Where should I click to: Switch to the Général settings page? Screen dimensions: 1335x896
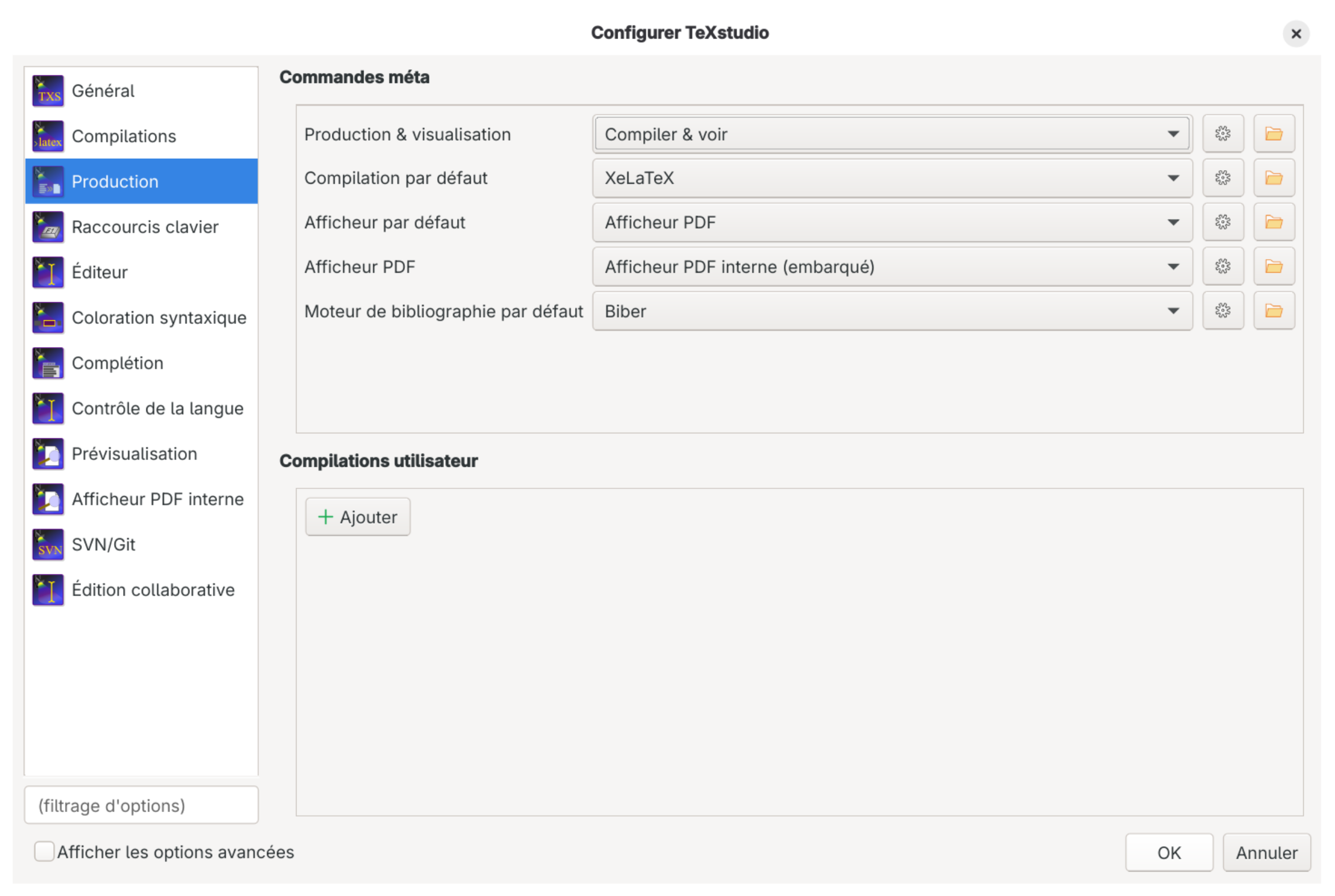pyautogui.click(x=141, y=91)
